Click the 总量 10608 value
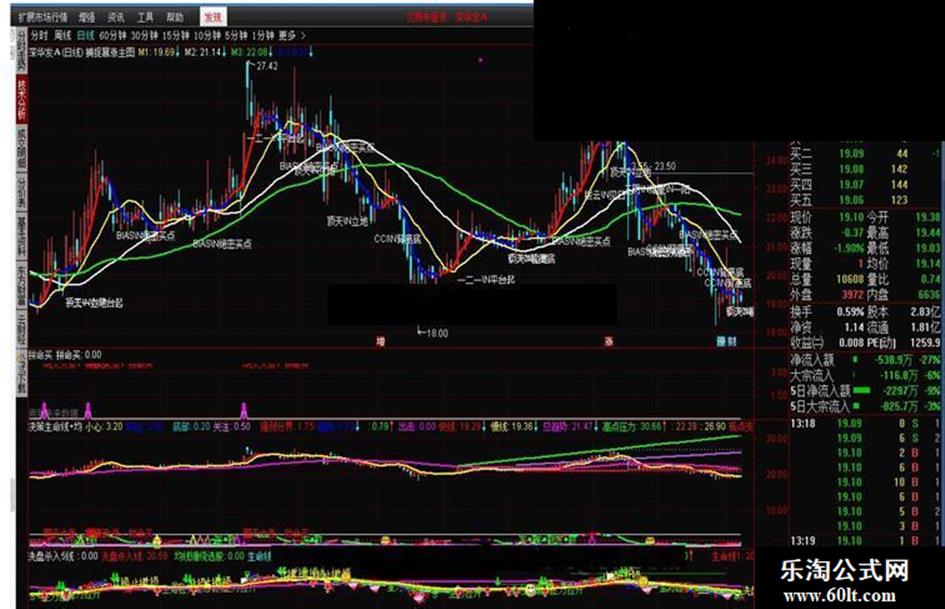This screenshot has width=945, height=609. coord(850,279)
